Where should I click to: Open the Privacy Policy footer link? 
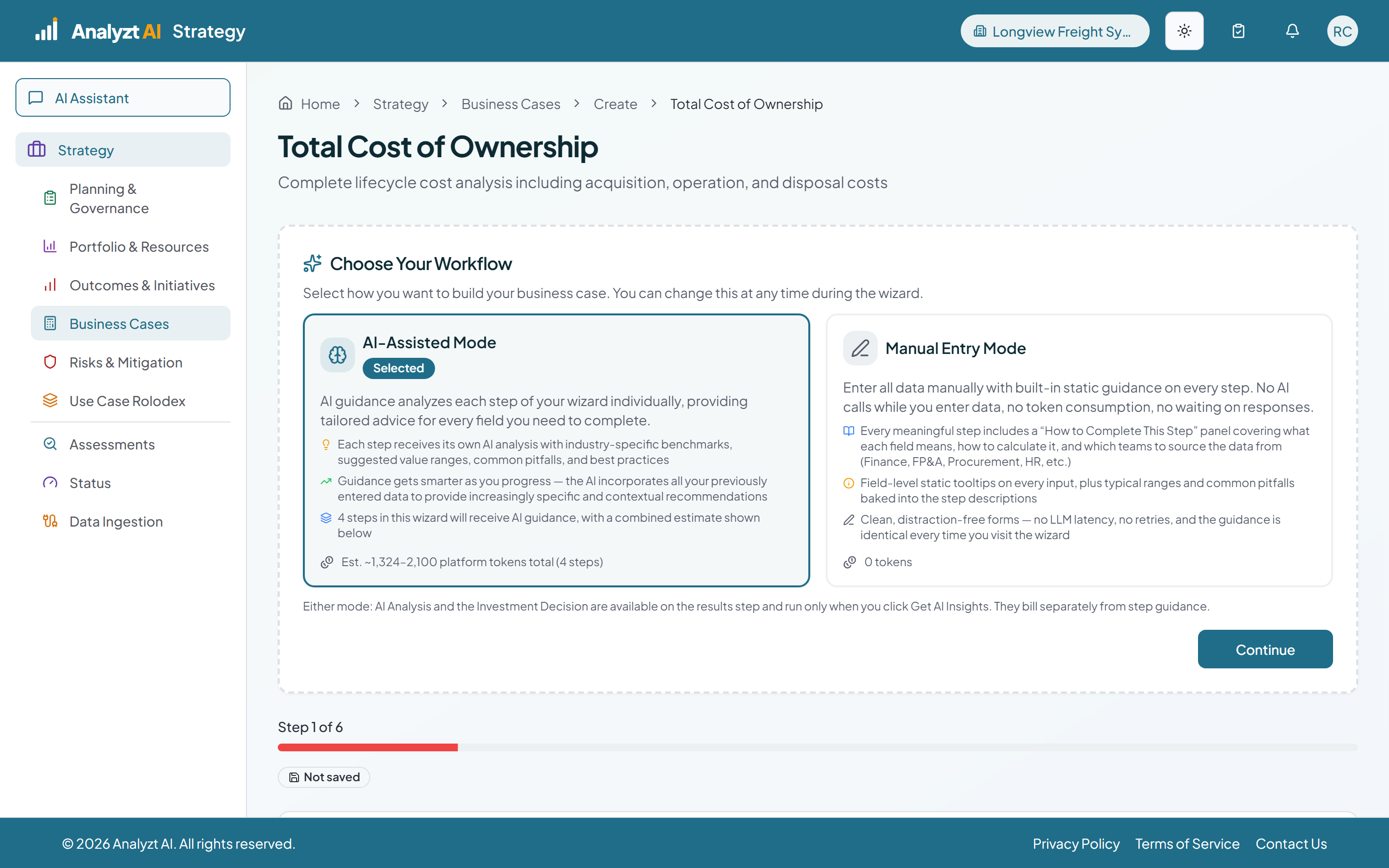pyautogui.click(x=1076, y=843)
